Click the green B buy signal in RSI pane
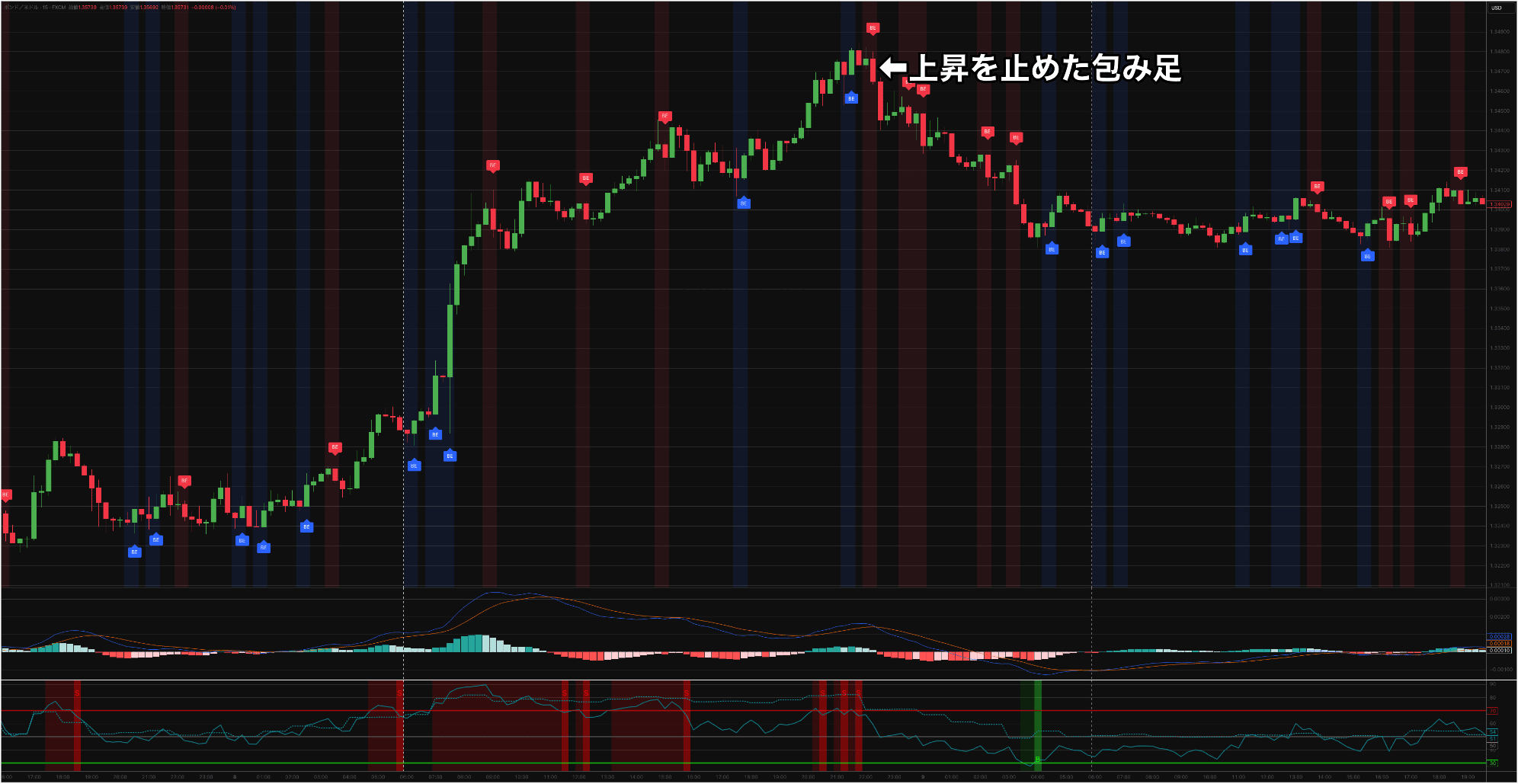 (x=1037, y=760)
